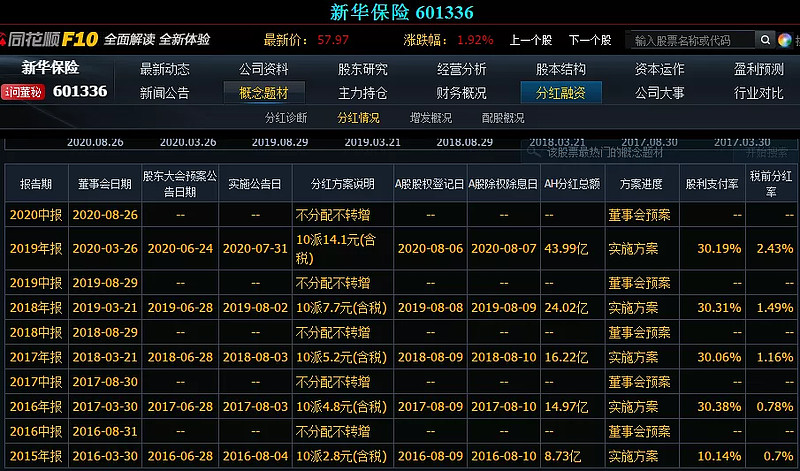Screen dimensions: 800x471
Task: Open 盈利预测 tab
Action: click(x=759, y=69)
